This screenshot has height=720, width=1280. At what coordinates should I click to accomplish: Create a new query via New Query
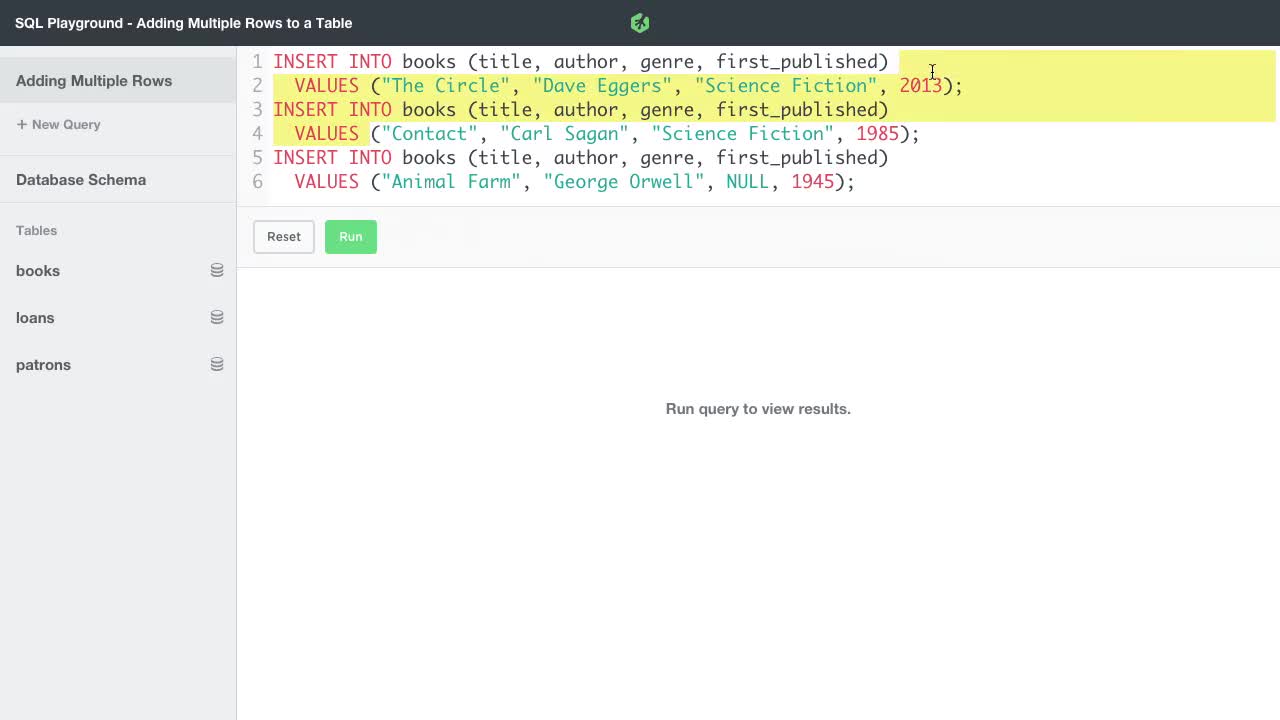coord(58,124)
